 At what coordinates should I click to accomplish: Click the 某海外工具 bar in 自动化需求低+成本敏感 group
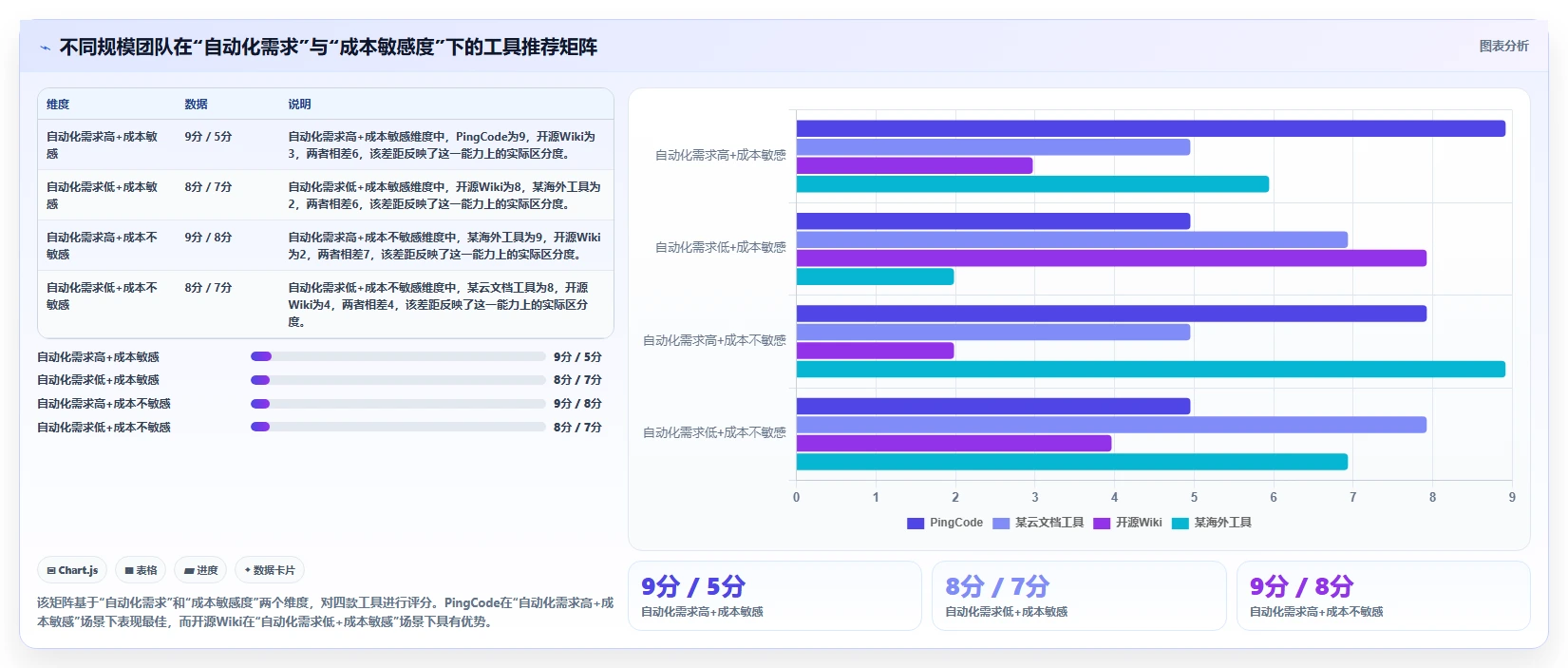[x=875, y=277]
